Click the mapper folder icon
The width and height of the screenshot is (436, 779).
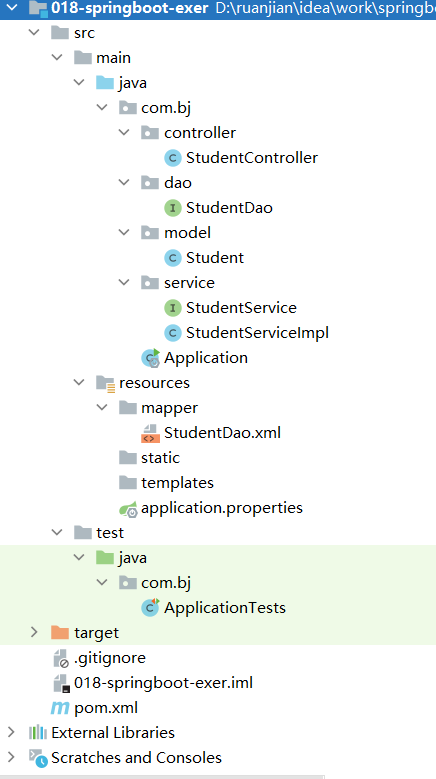click(128, 408)
